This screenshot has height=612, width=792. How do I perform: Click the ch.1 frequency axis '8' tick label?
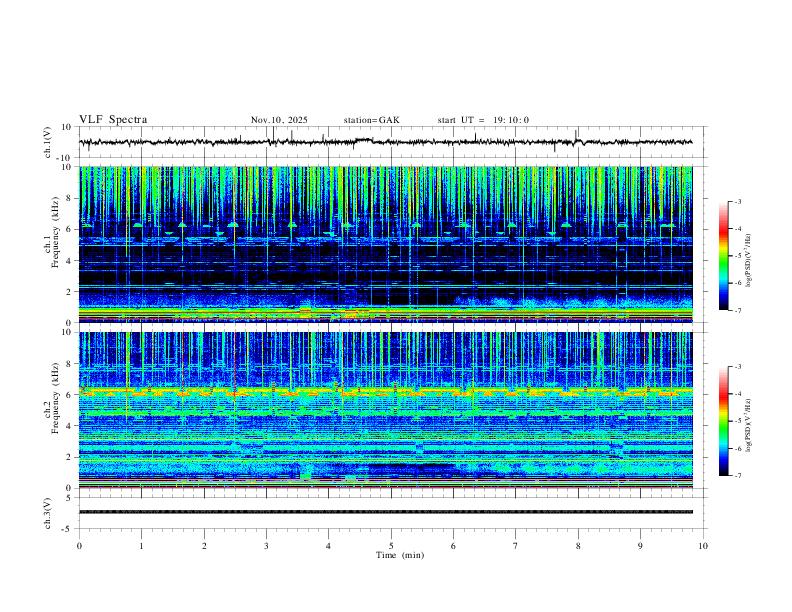click(69, 198)
